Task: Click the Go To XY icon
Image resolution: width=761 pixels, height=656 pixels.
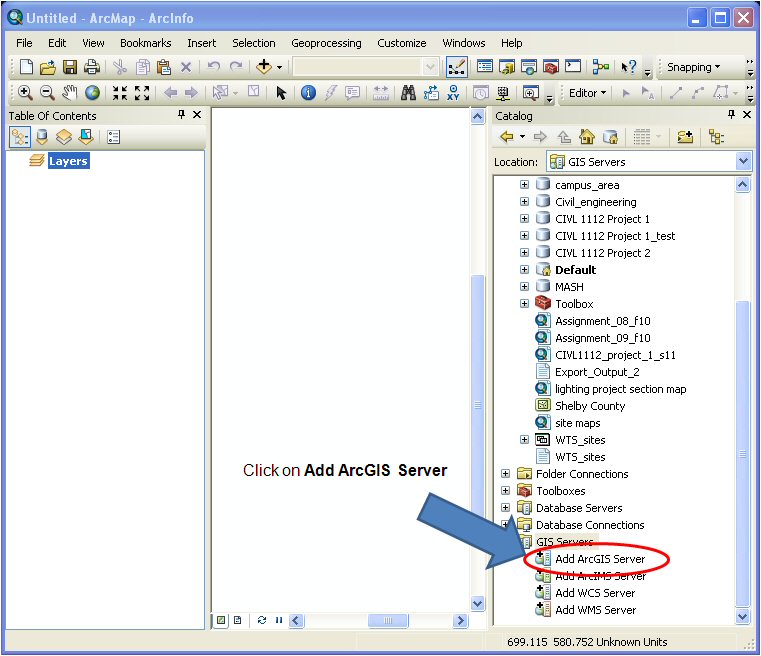Action: [453, 92]
